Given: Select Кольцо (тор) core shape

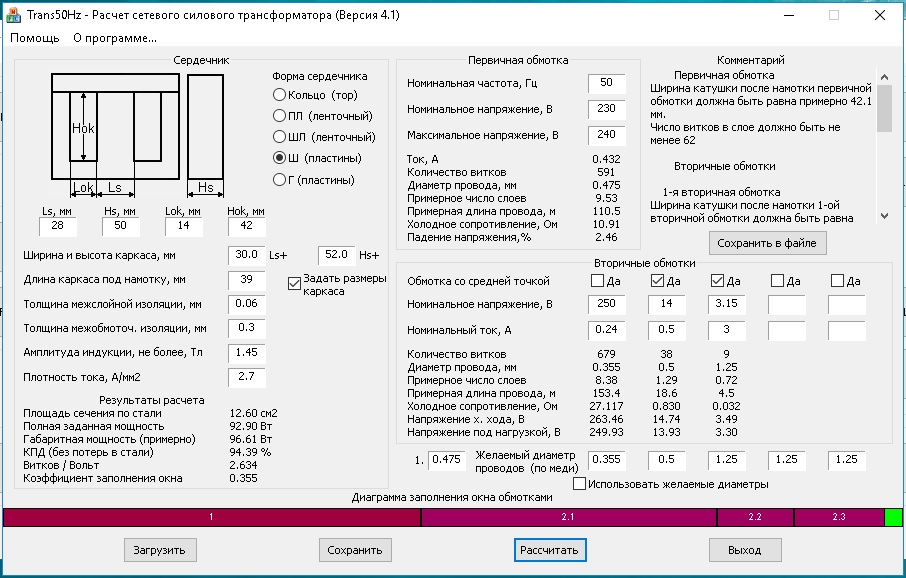Looking at the screenshot, I should point(315,95).
